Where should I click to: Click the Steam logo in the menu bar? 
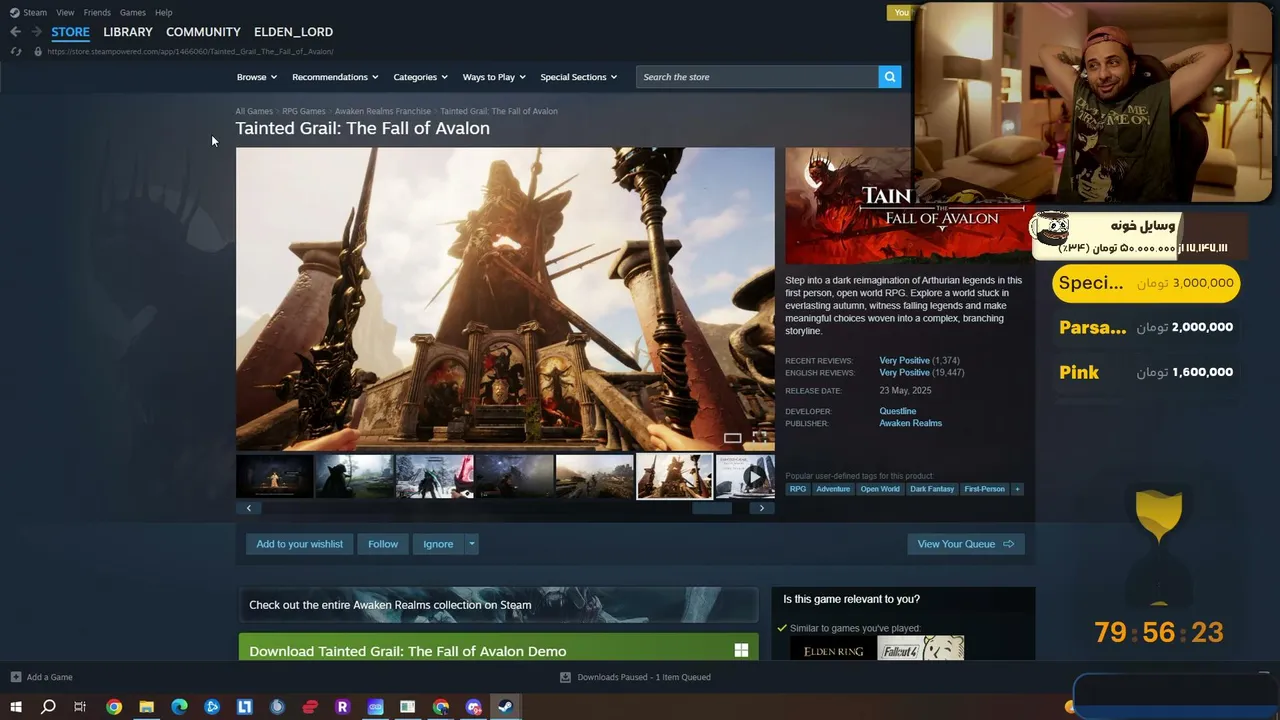[x=14, y=12]
